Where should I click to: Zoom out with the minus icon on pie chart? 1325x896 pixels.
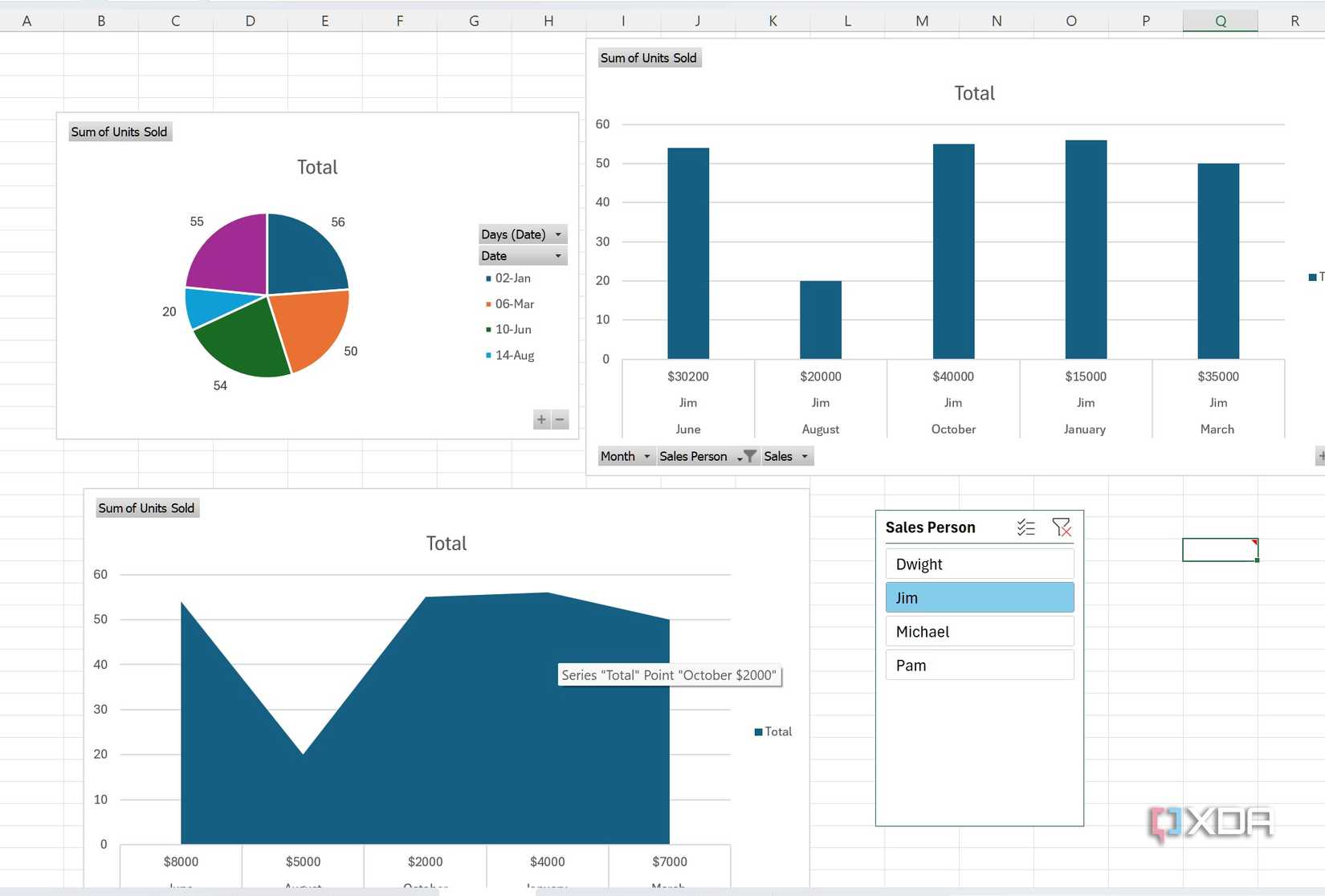(560, 419)
